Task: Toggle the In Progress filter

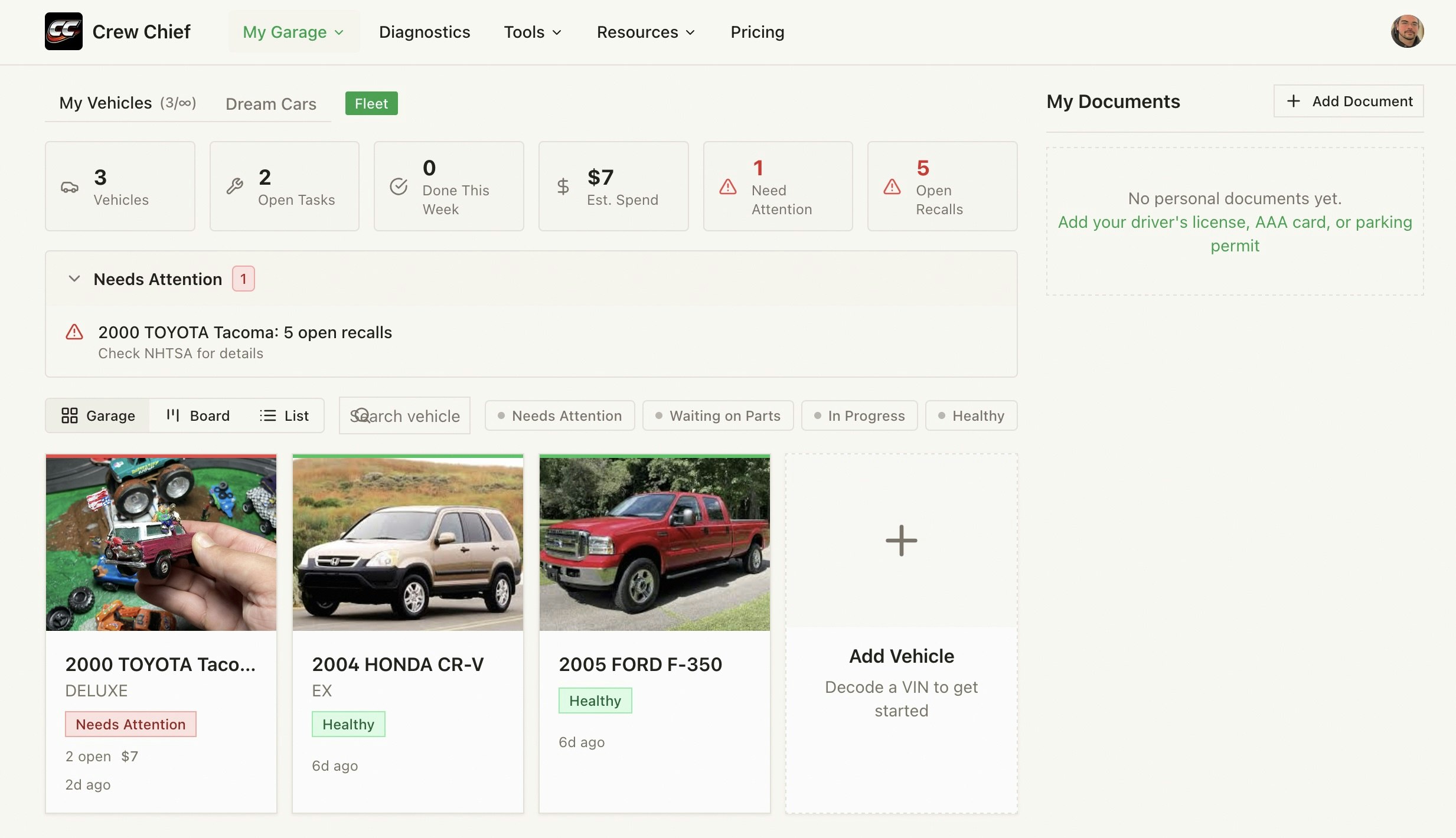Action: (x=859, y=415)
